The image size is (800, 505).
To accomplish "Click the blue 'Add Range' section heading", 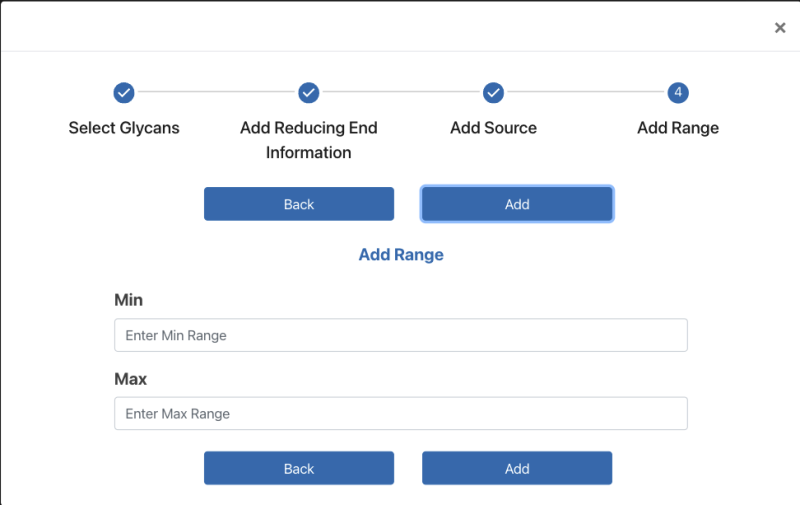I will pos(401,255).
